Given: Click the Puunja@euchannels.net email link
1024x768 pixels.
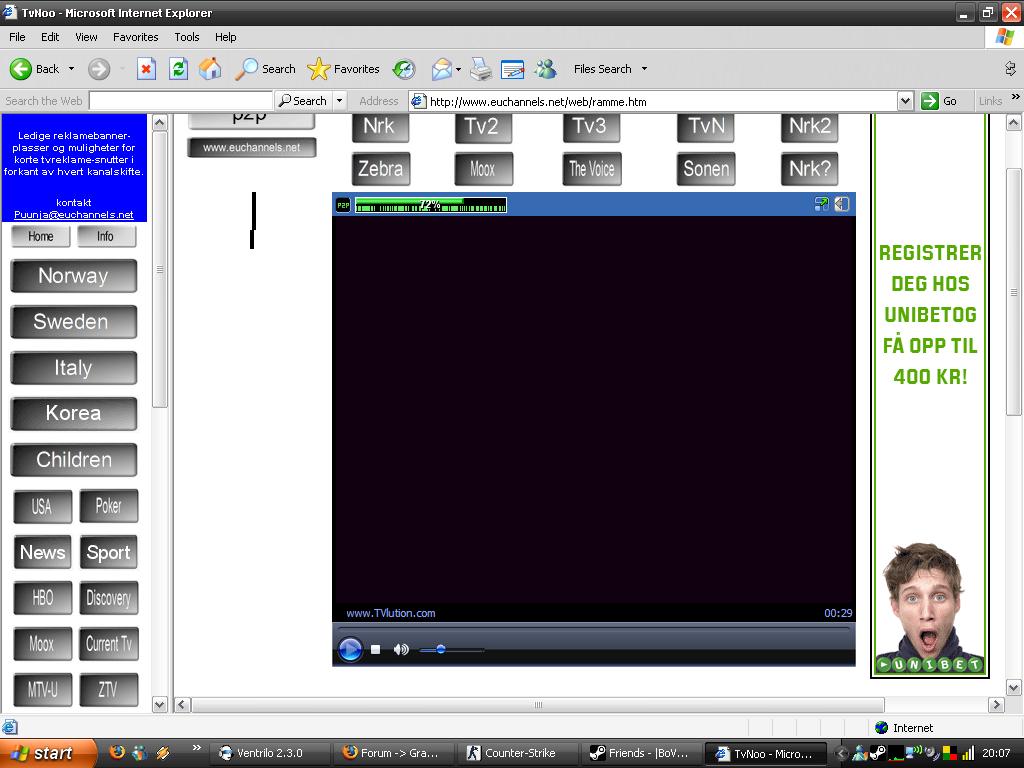Looking at the screenshot, I should 74,214.
